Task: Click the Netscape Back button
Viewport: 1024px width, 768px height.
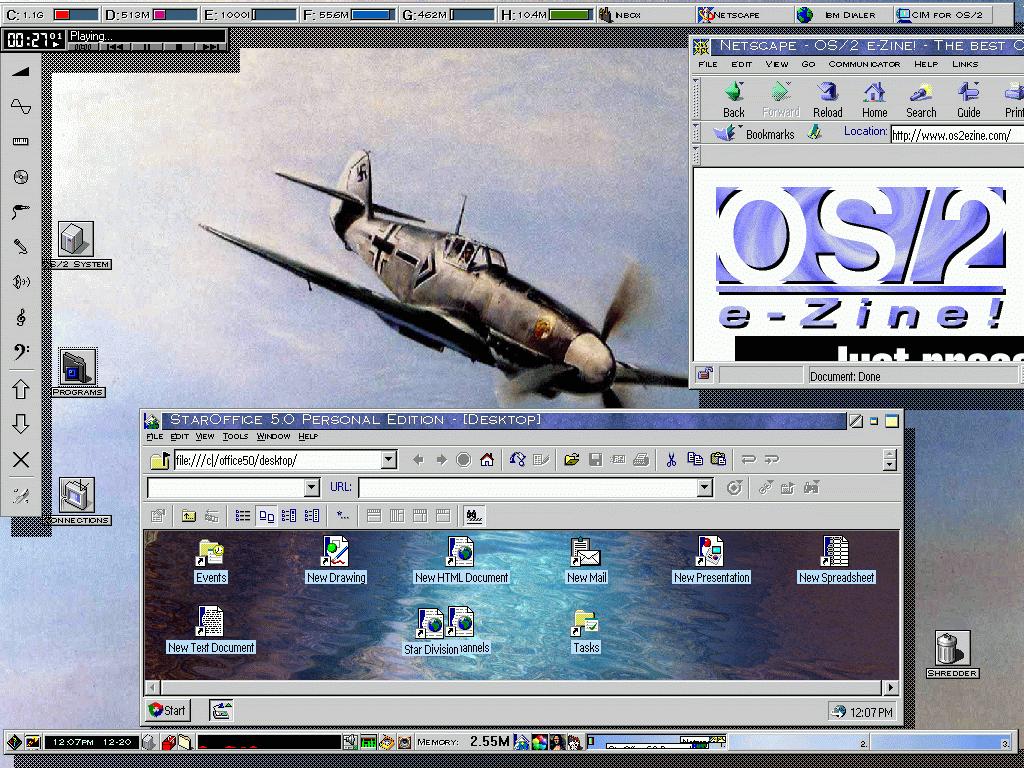Action: pos(733,99)
